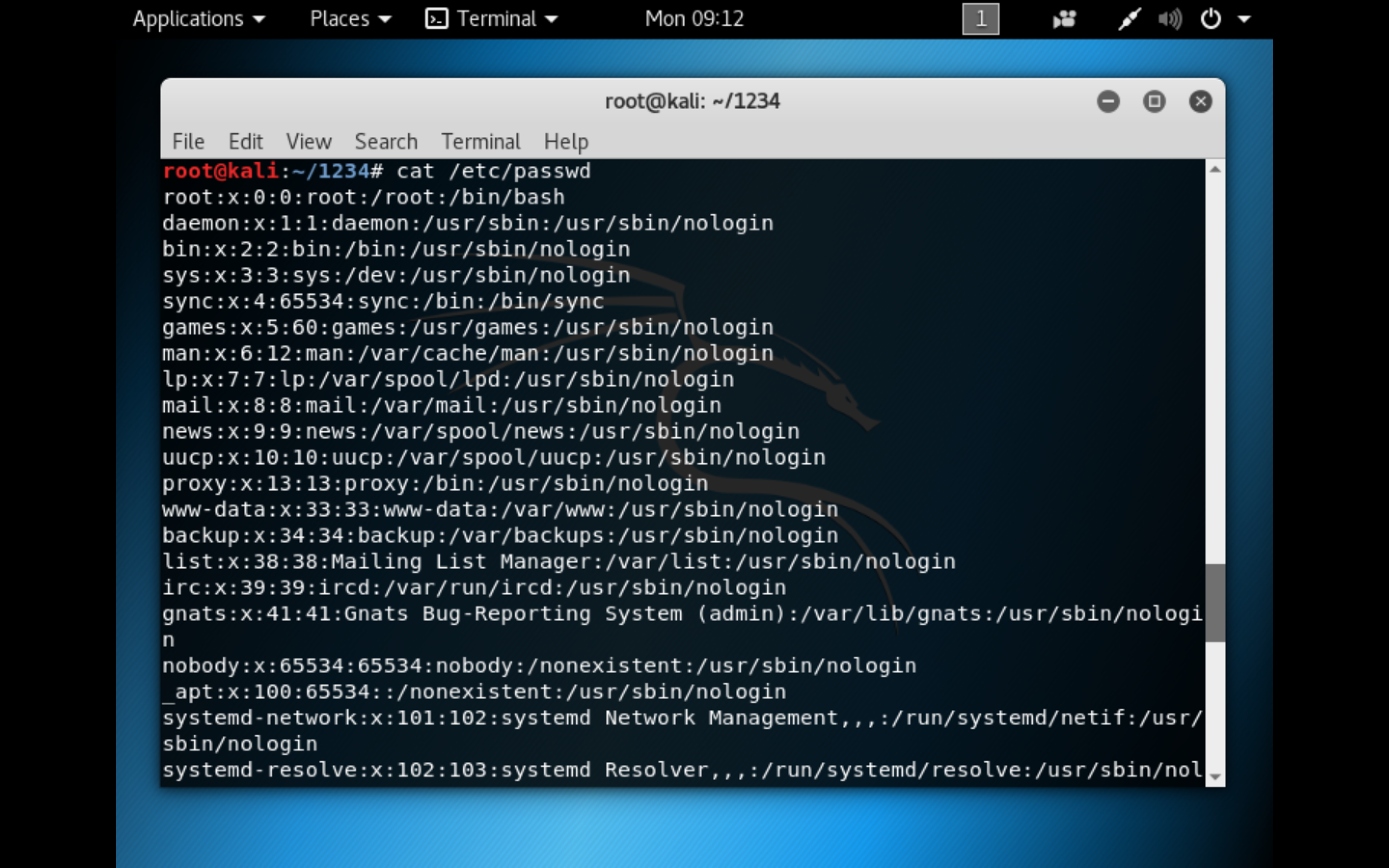Click the Mon 09:12 clock

(x=694, y=19)
